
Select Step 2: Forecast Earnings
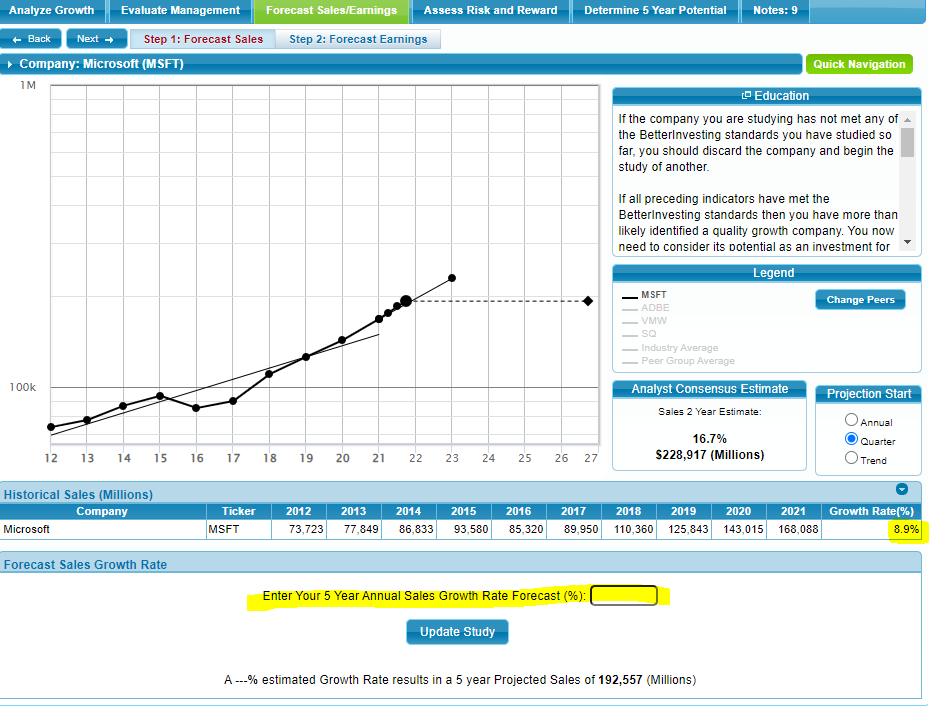358,39
